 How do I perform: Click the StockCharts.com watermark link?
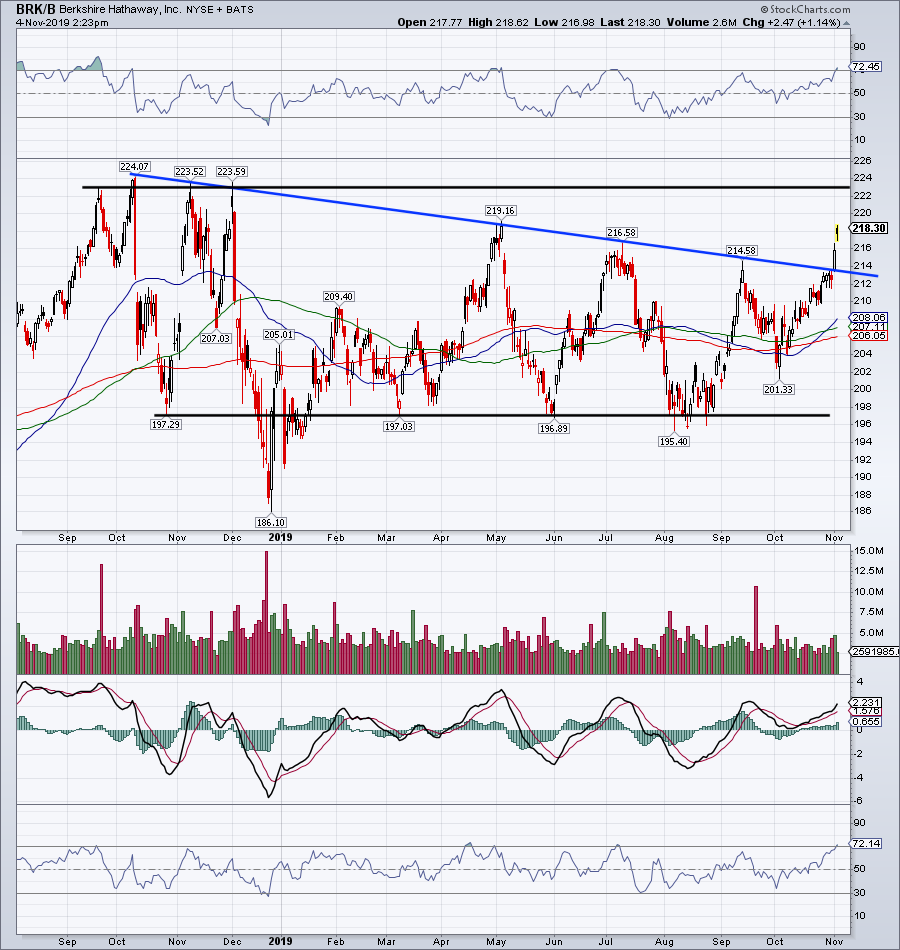(805, 9)
